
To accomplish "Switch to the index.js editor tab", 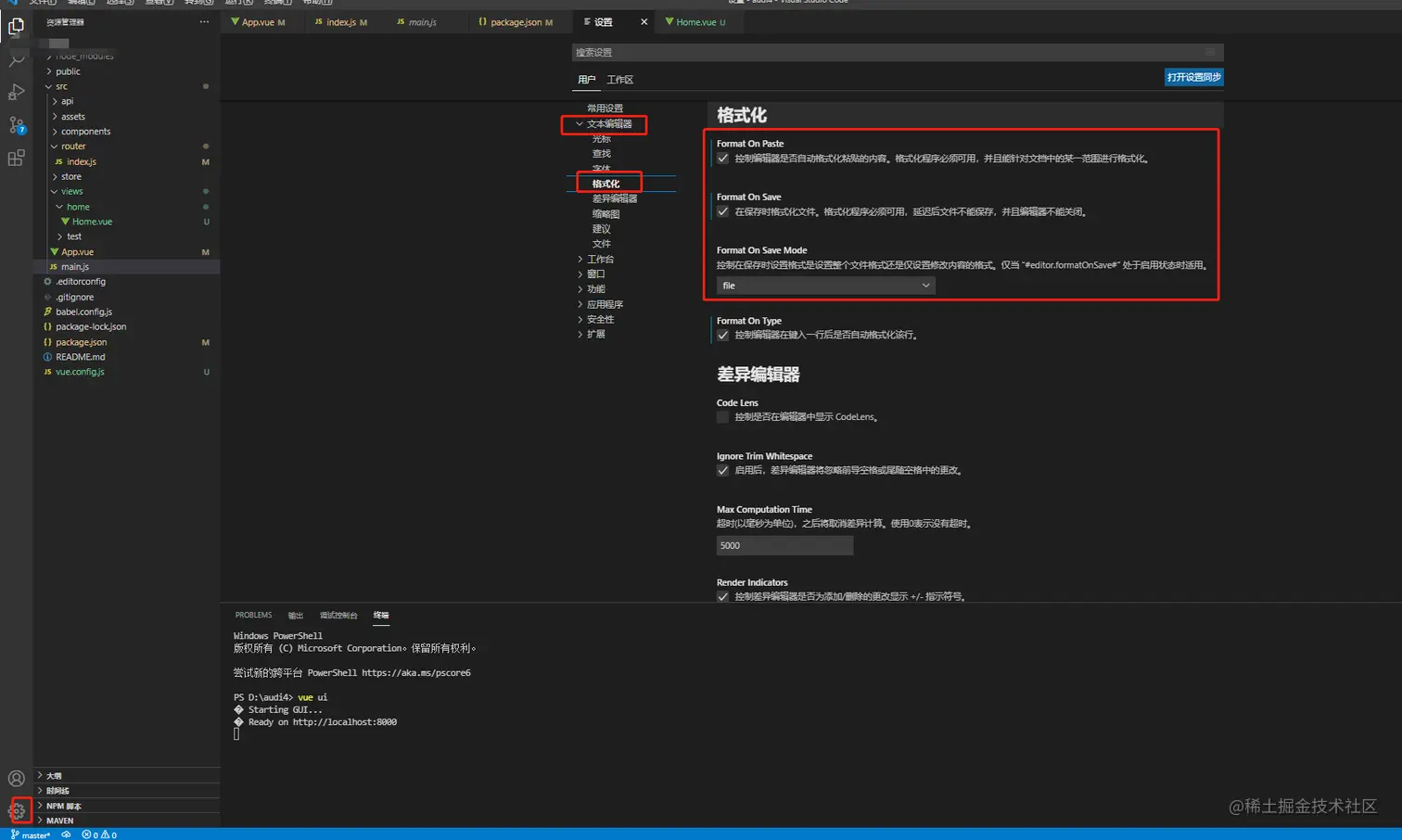I will [x=345, y=22].
